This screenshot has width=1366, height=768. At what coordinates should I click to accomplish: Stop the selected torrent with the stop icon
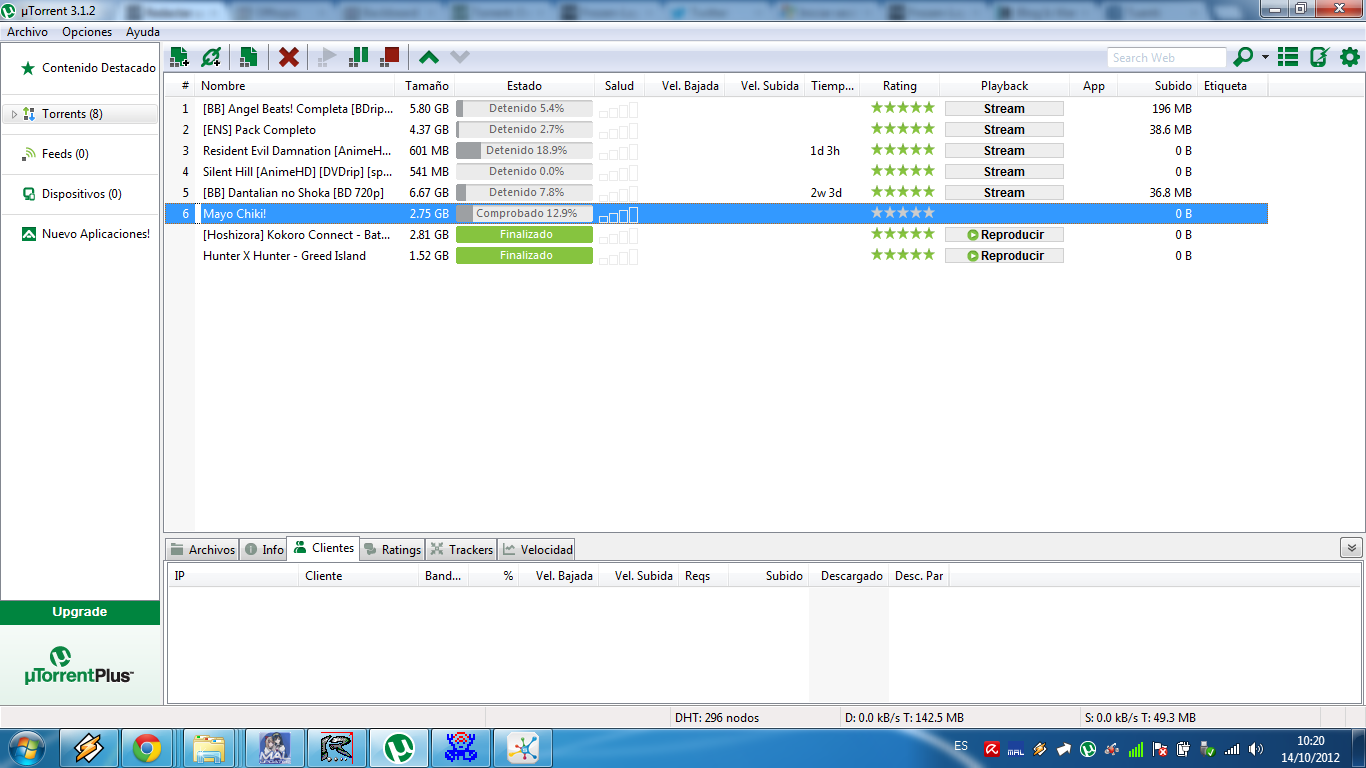click(389, 57)
